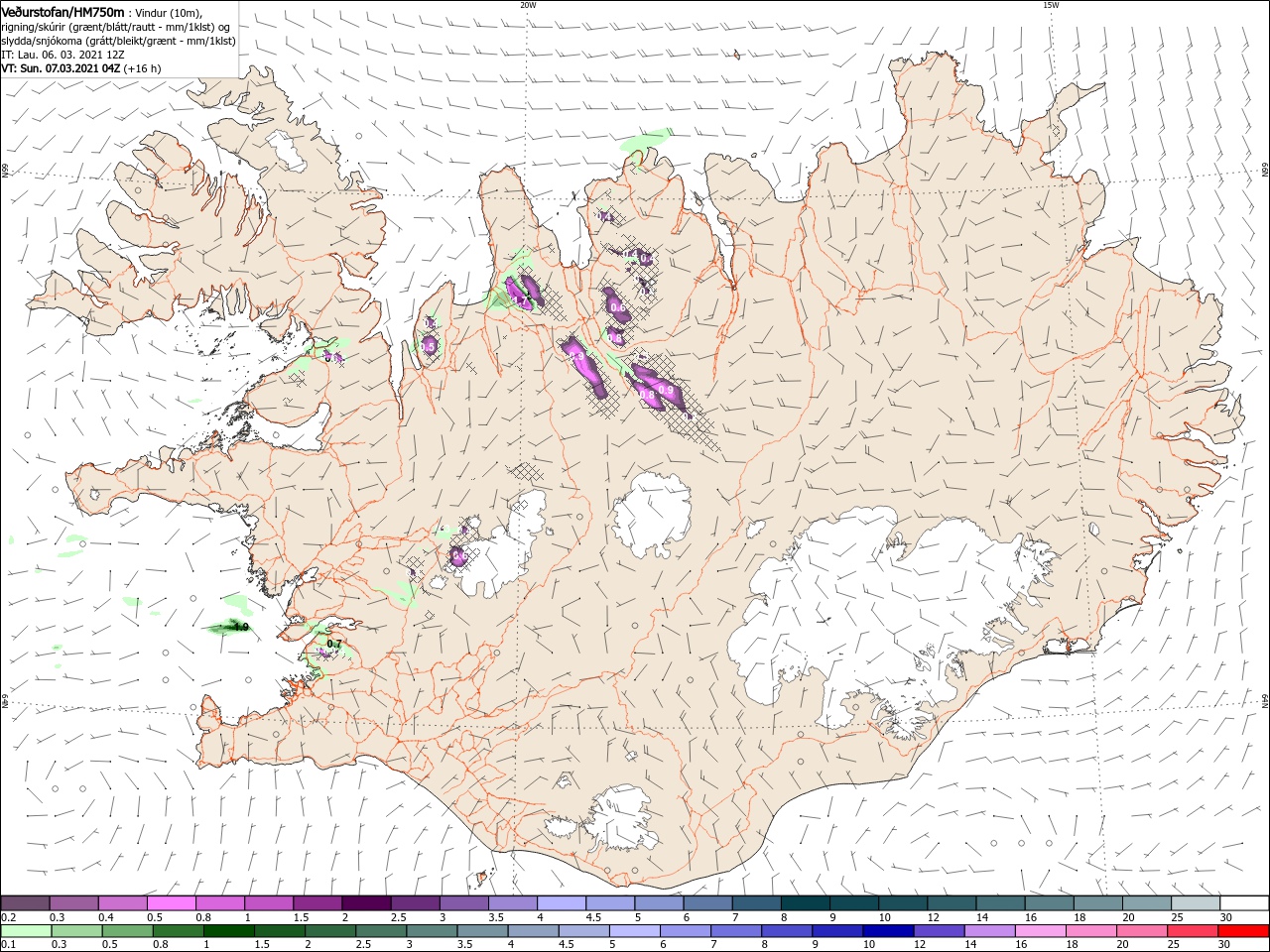Pick lower-row deep blue swatch between 10 and 12
Image resolution: width=1270 pixels, height=952 pixels.
[x=888, y=931]
